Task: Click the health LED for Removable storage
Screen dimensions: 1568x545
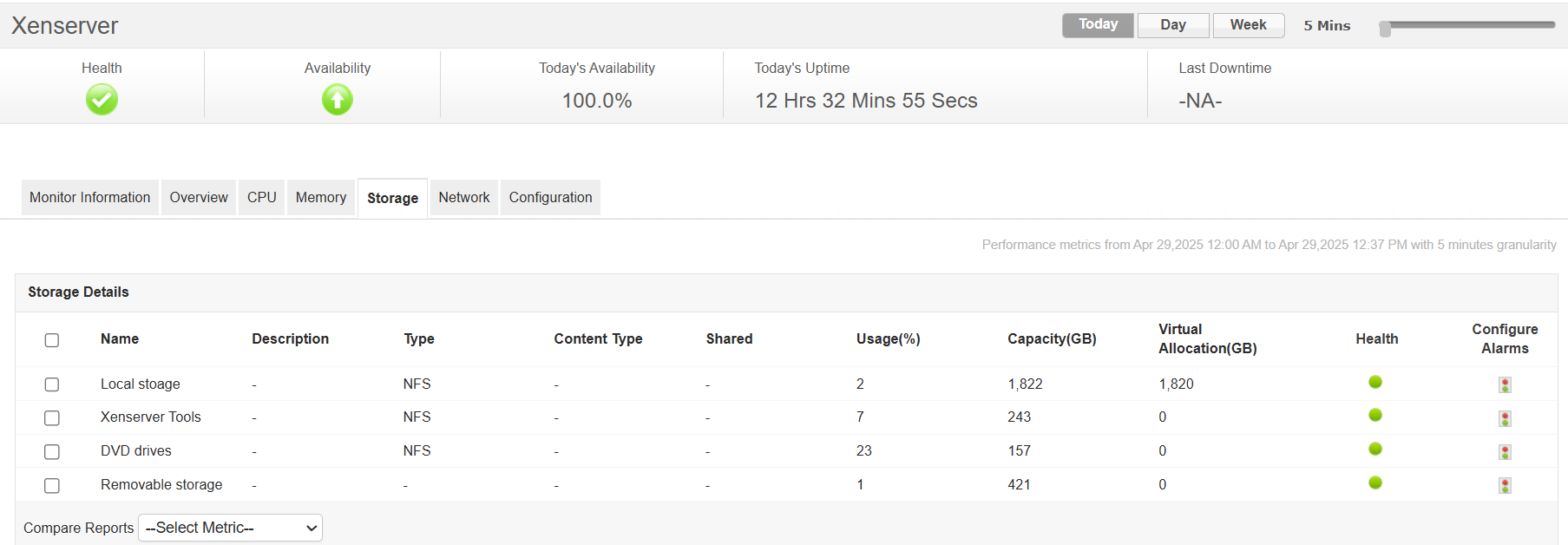Action: (1374, 483)
